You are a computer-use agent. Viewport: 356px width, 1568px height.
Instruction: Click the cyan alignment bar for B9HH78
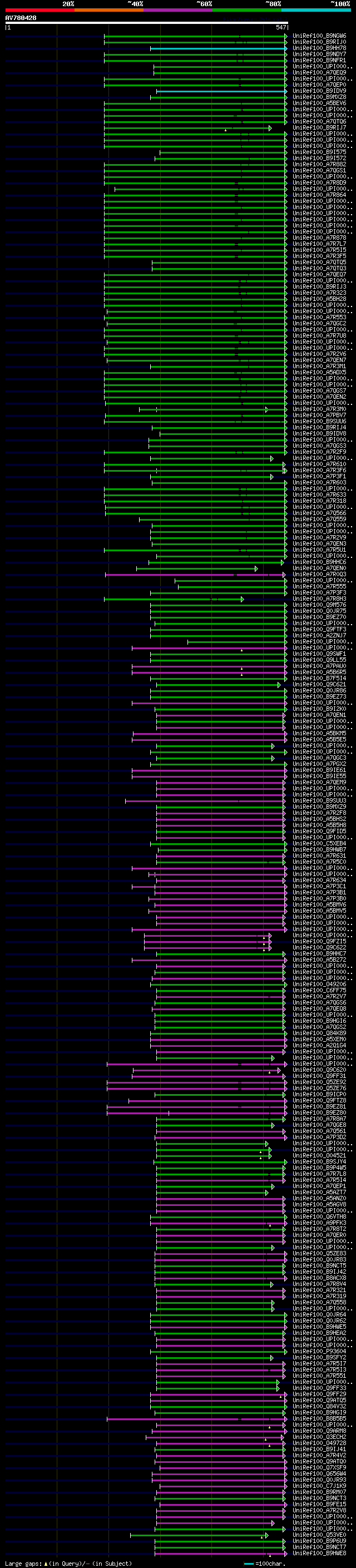click(219, 48)
